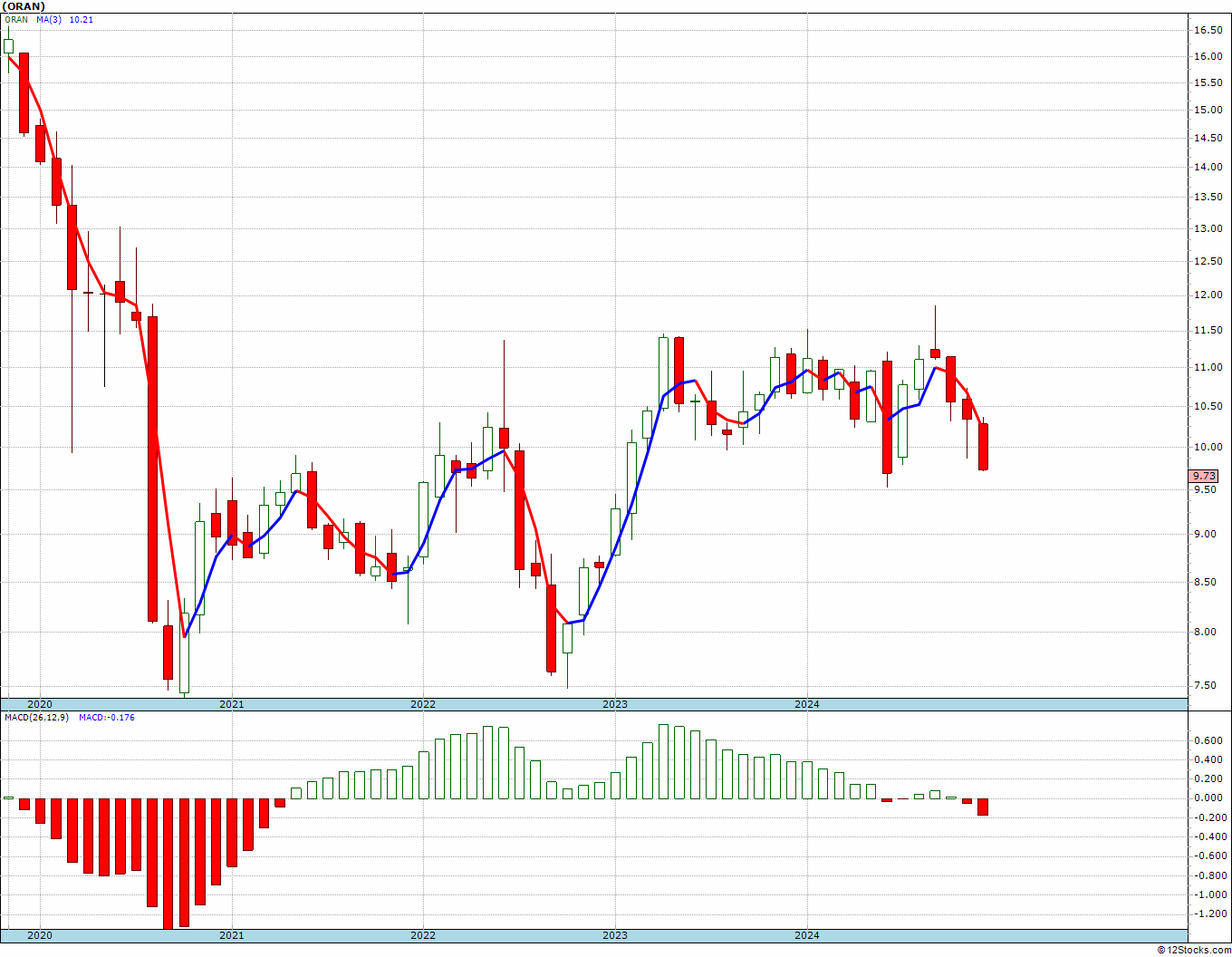Screen dimensions: 1232x957
Task: Click the 2020 label on price chart axis
Action: tap(40, 704)
